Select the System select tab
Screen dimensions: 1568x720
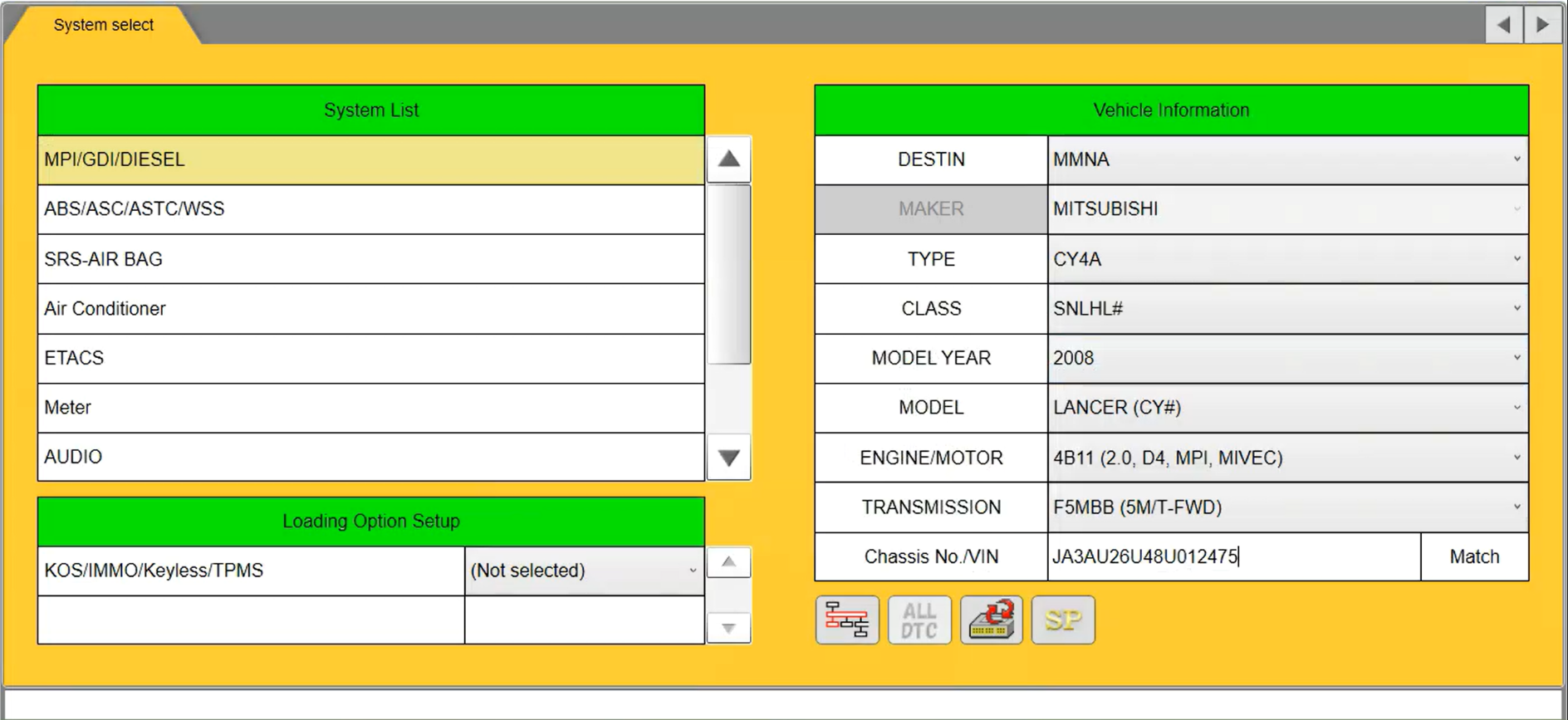[104, 25]
